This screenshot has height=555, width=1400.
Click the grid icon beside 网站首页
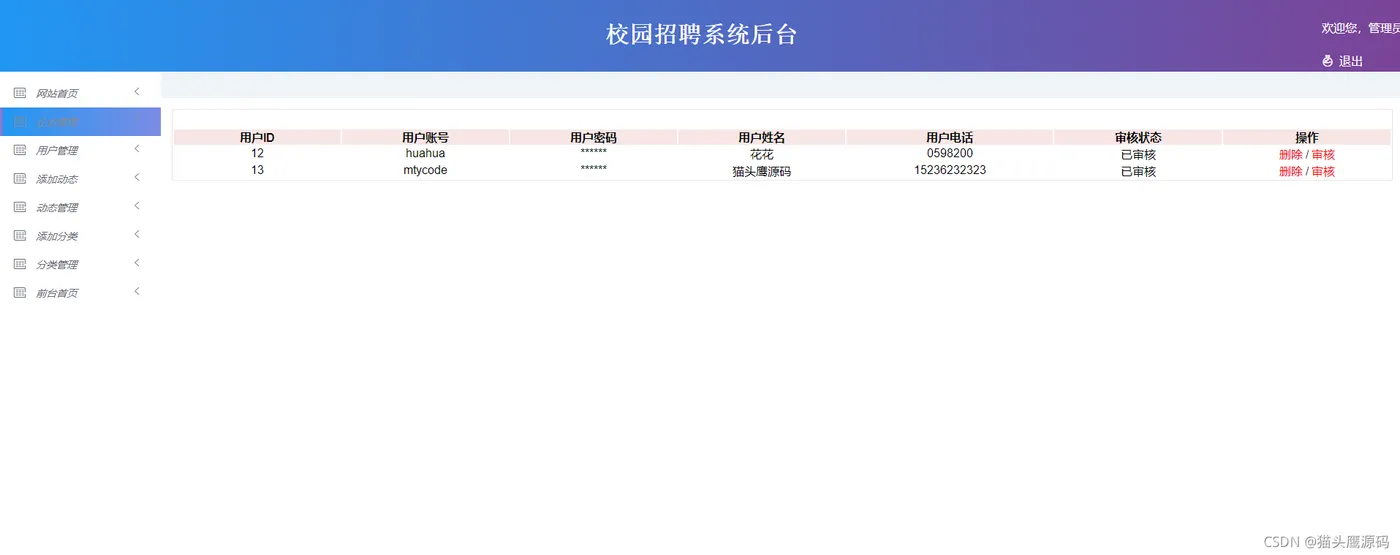click(19, 93)
